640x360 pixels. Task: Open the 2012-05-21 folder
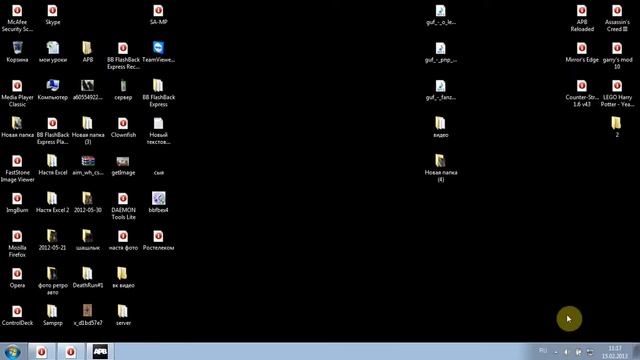tap(52, 240)
